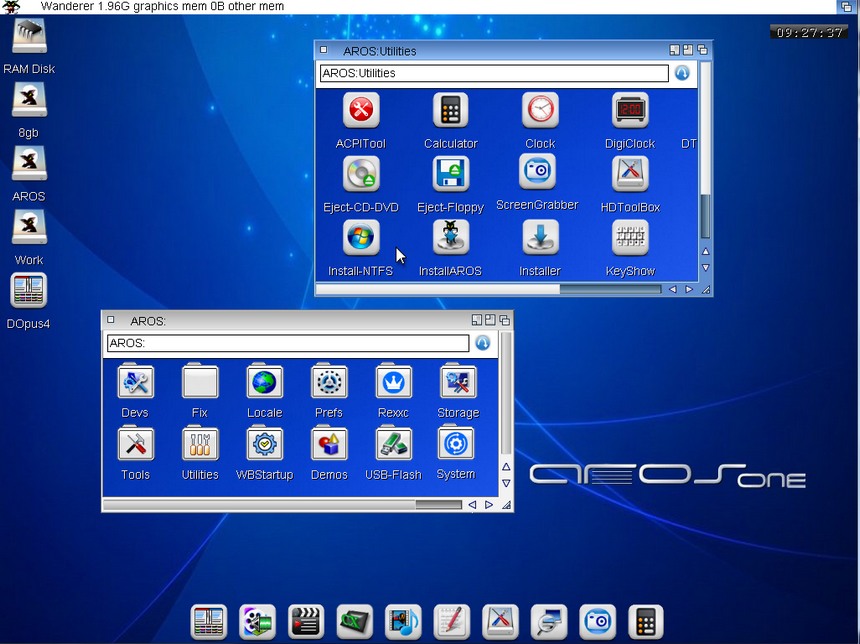The image size is (860, 644).
Task: Open the ScreenGrabber utility
Action: (538, 172)
